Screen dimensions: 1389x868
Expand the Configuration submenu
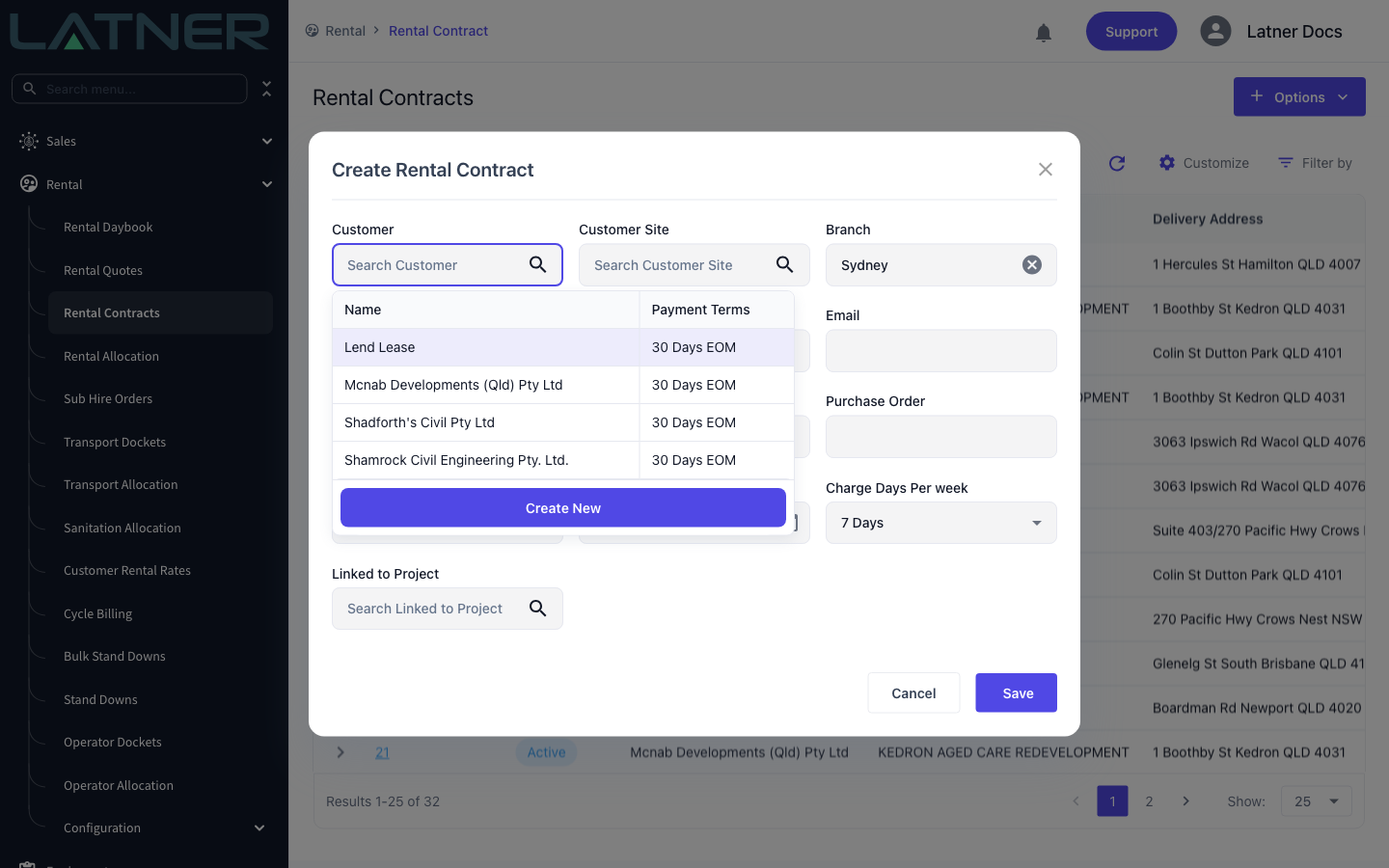(x=259, y=827)
